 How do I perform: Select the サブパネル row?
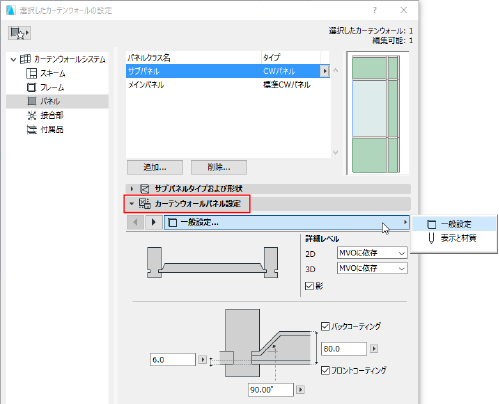228,71
